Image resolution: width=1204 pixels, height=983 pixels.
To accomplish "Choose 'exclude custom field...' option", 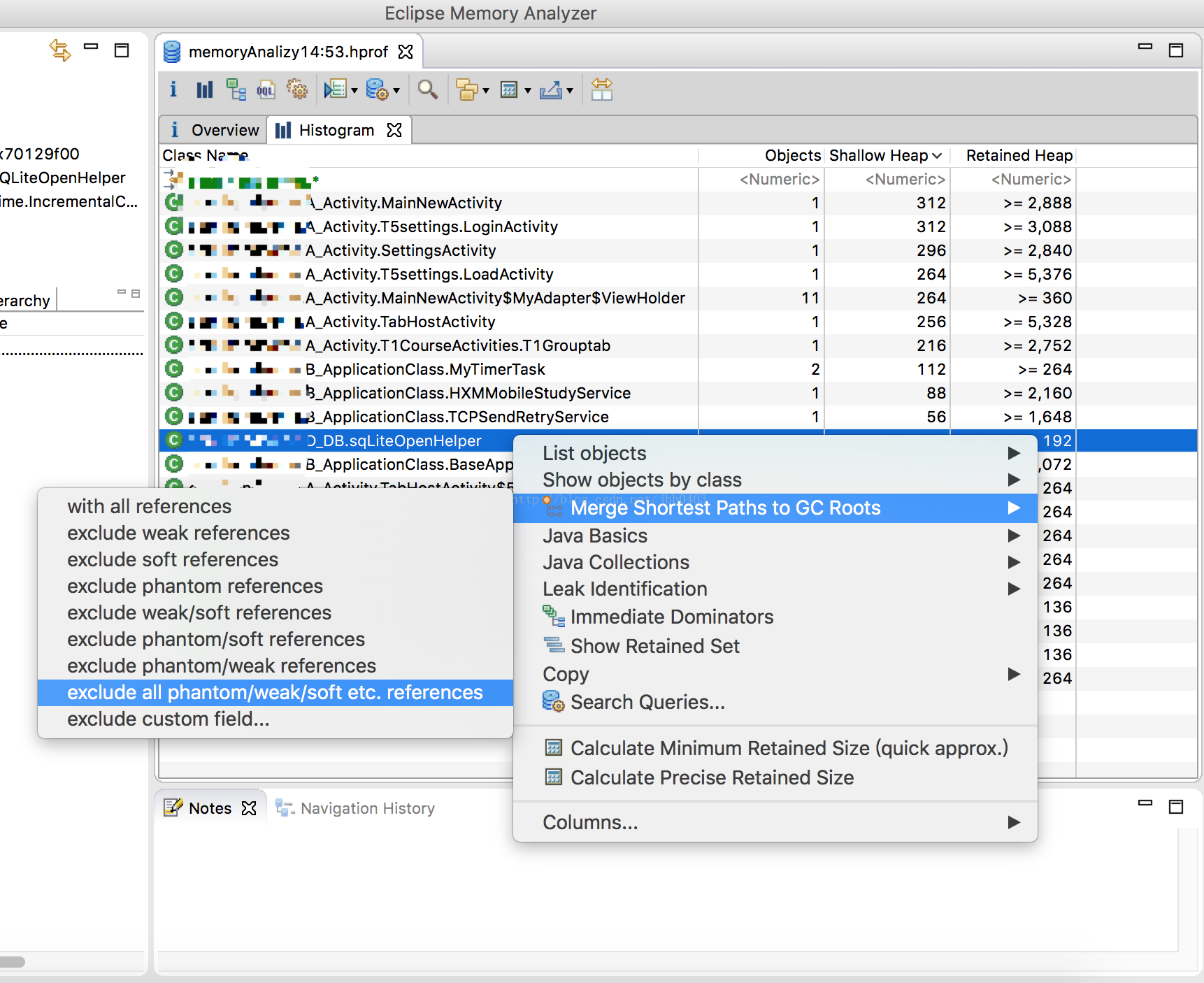I will click(x=275, y=719).
